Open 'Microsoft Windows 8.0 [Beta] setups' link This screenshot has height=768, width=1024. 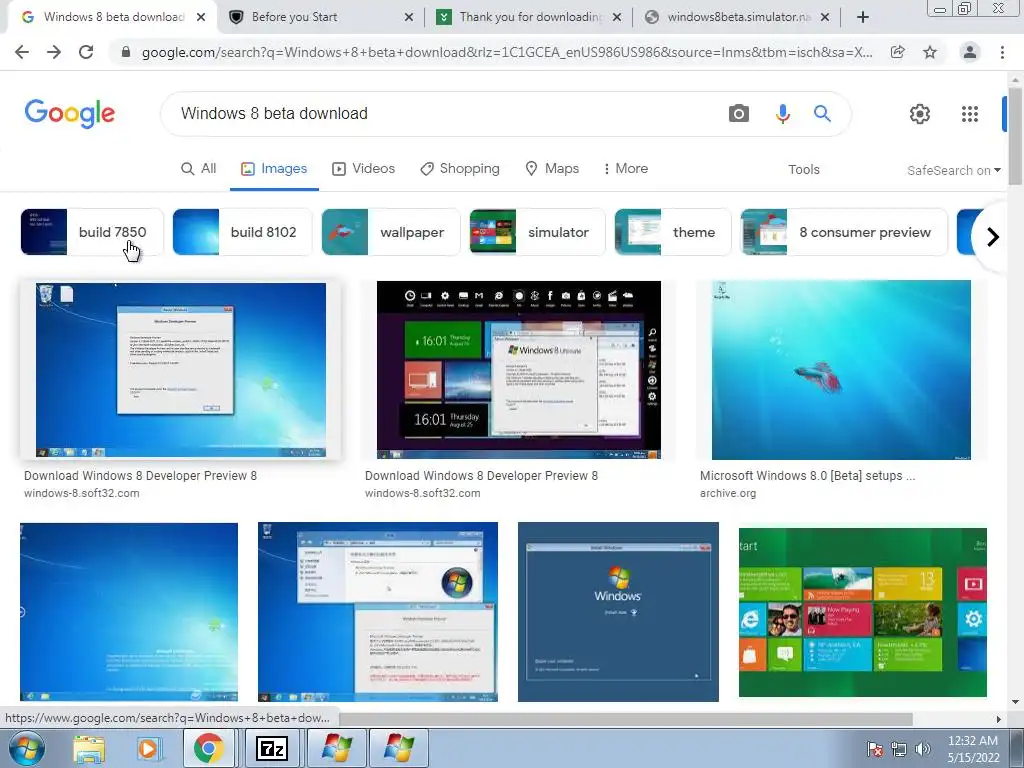point(807,476)
